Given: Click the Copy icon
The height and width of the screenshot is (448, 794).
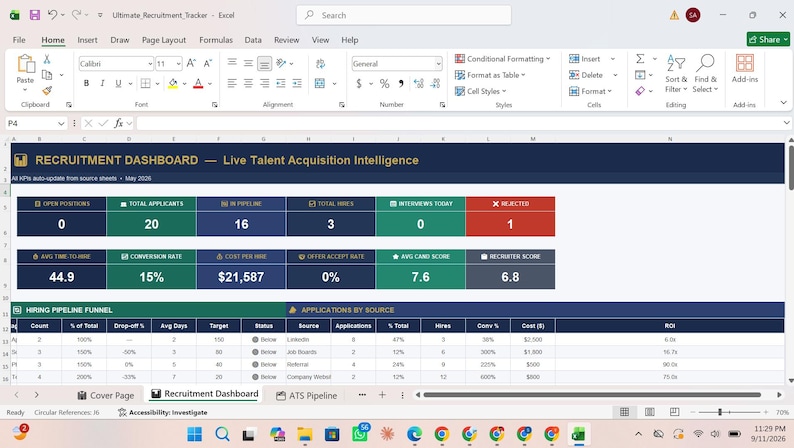Looking at the screenshot, I should point(47,75).
